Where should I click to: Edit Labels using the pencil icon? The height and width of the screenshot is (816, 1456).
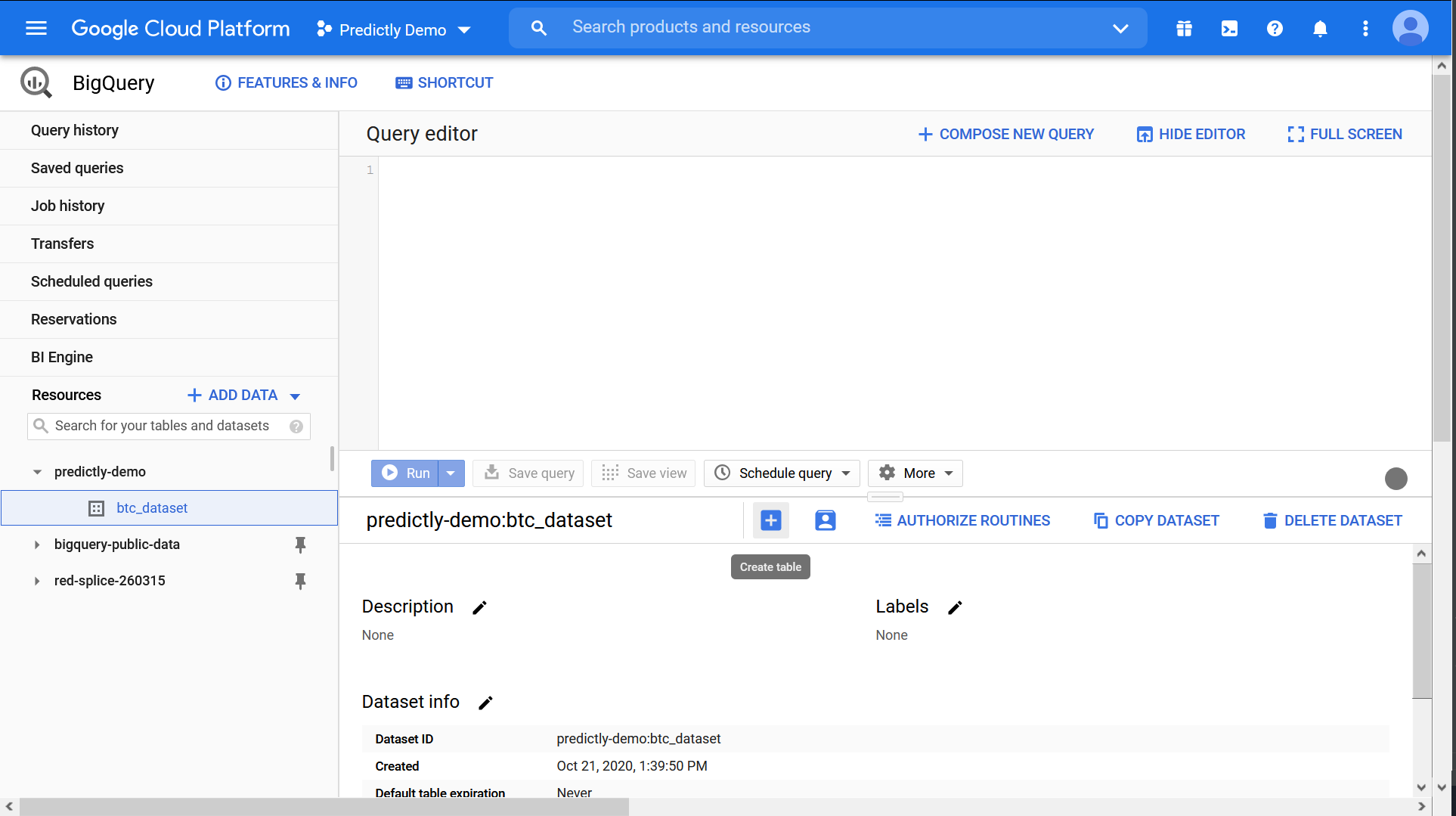point(955,608)
